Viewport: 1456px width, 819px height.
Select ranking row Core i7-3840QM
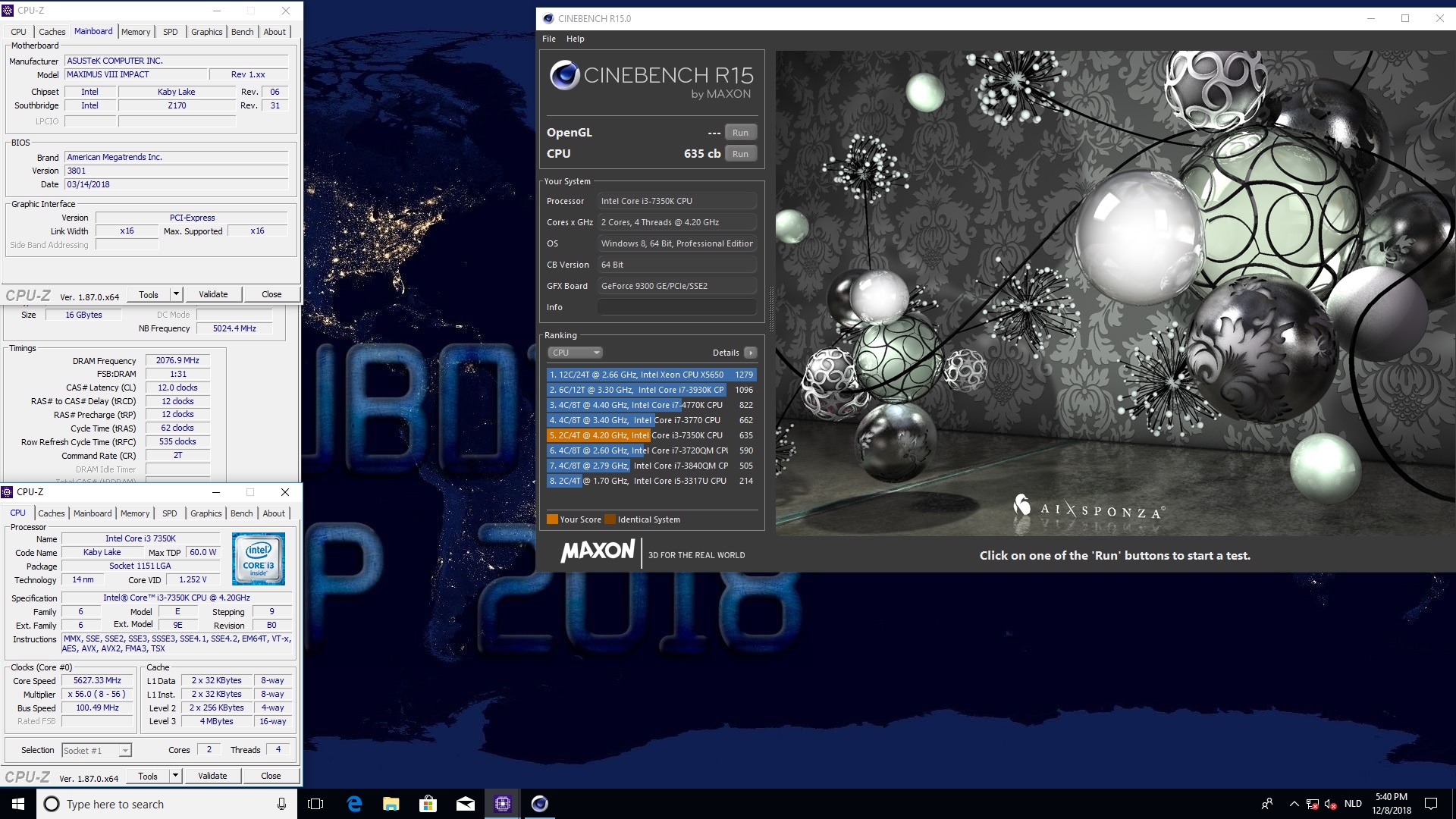pyautogui.click(x=651, y=466)
